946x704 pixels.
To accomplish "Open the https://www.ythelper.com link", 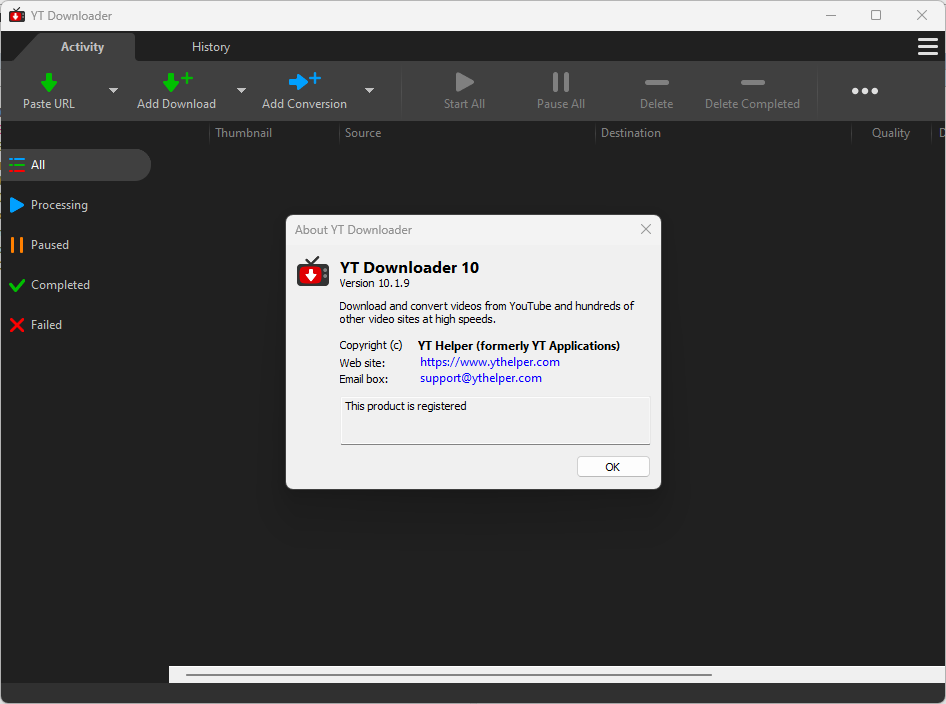I will pyautogui.click(x=490, y=362).
